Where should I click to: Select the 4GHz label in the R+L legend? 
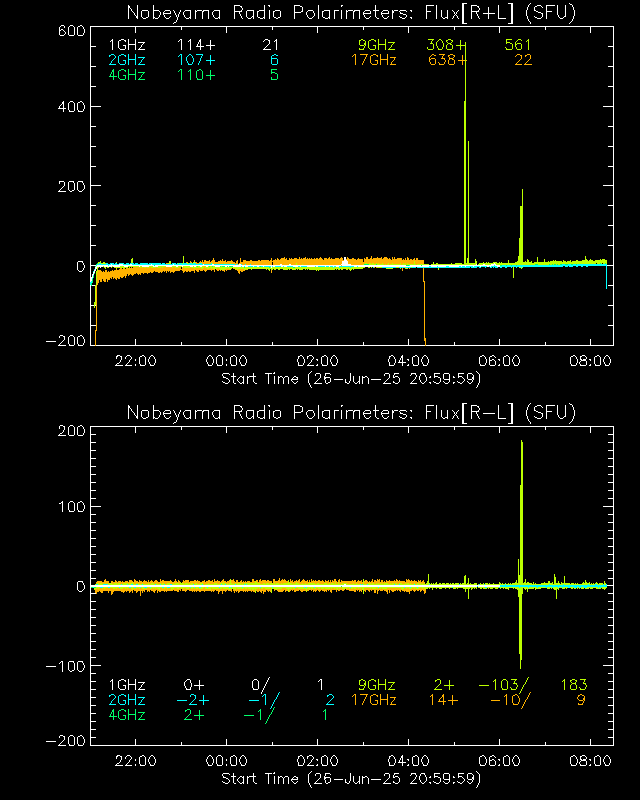[127, 75]
